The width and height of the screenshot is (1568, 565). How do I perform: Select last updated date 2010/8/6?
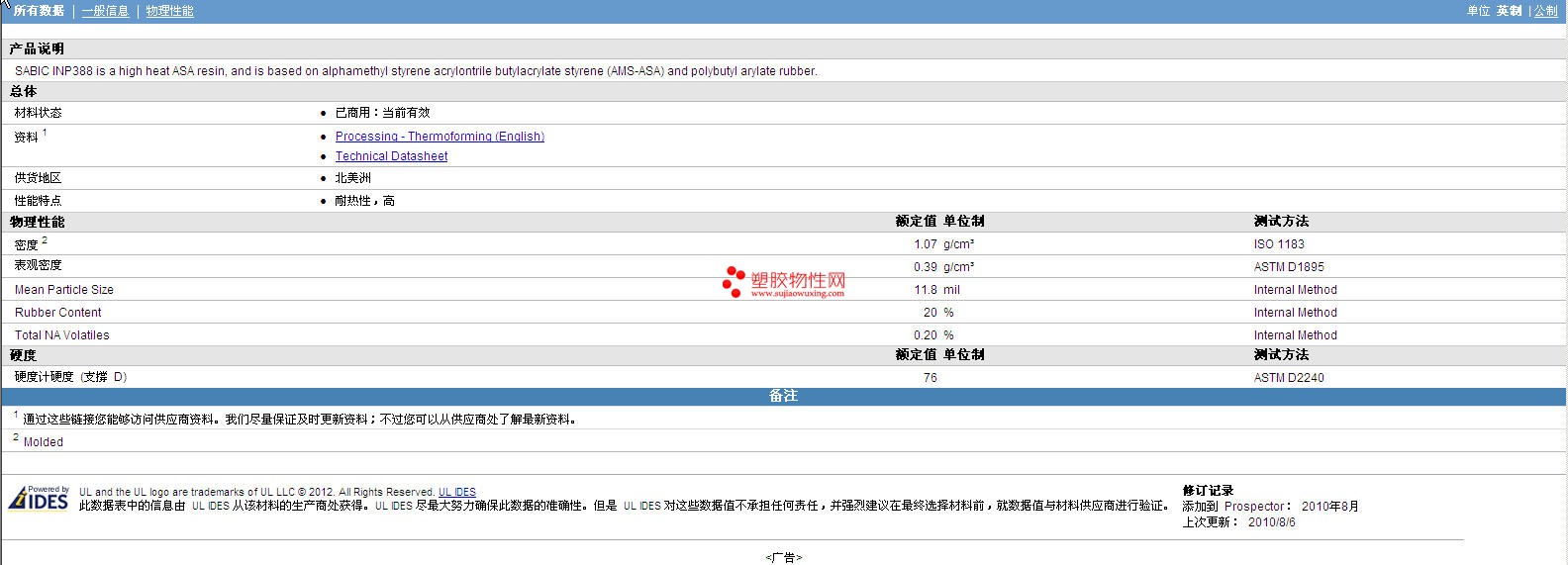[1272, 522]
